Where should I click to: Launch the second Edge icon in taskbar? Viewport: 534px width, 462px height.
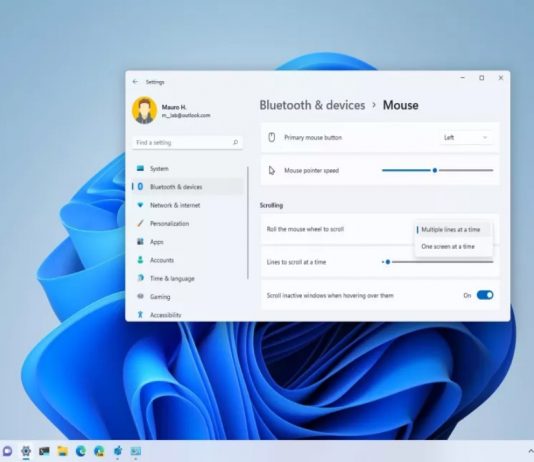pyautogui.click(x=99, y=451)
